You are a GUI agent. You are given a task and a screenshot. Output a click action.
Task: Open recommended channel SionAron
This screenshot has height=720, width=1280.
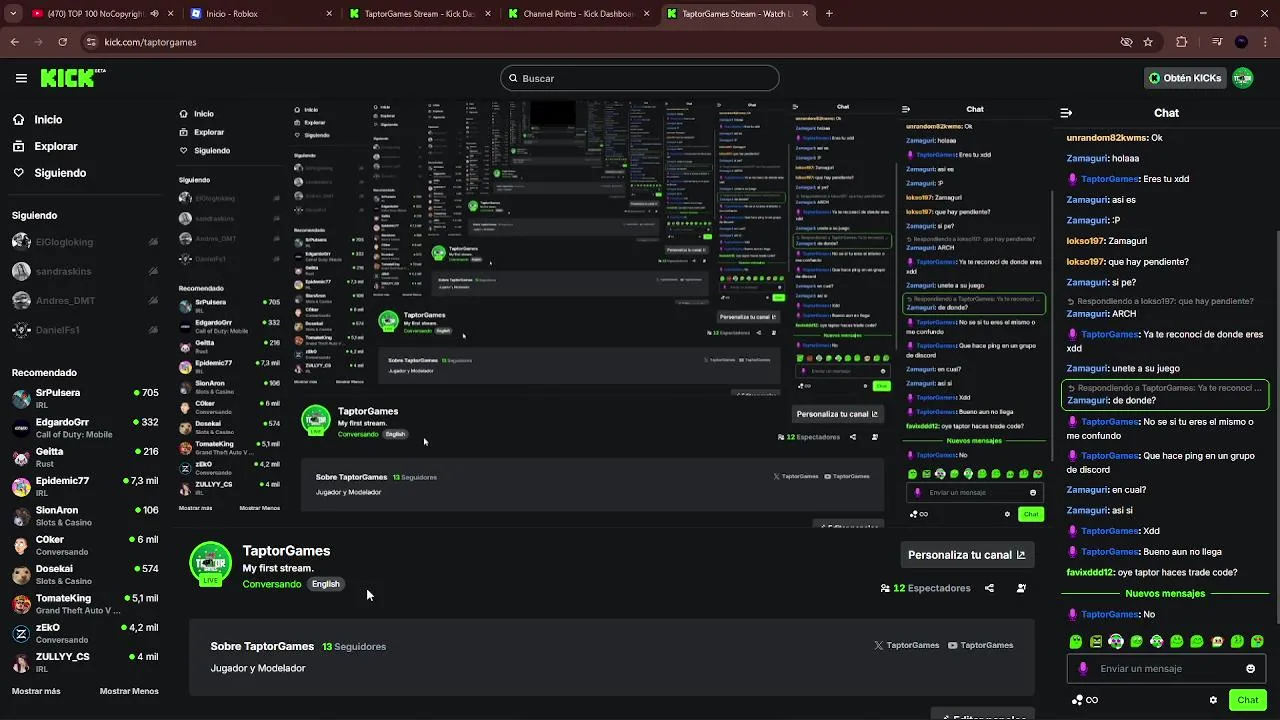(85, 516)
